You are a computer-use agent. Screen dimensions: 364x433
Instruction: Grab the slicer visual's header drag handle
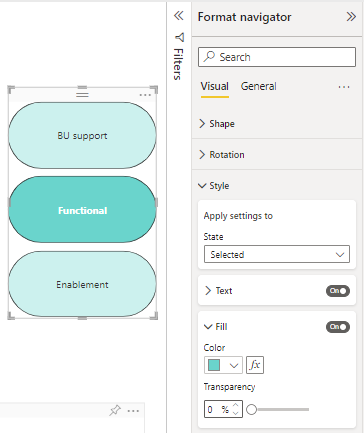pyautogui.click(x=82, y=95)
